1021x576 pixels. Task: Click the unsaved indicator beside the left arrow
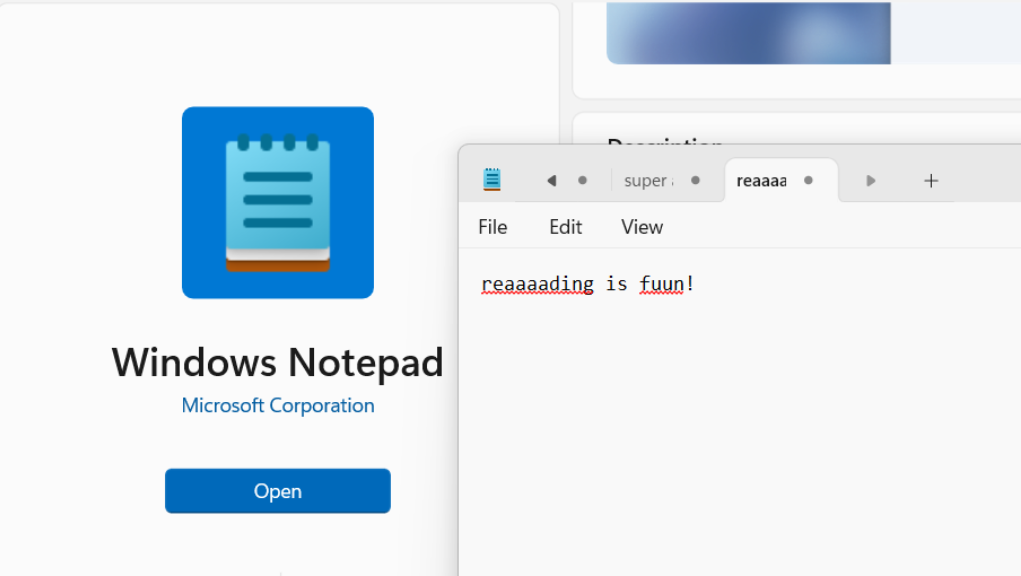tap(582, 180)
